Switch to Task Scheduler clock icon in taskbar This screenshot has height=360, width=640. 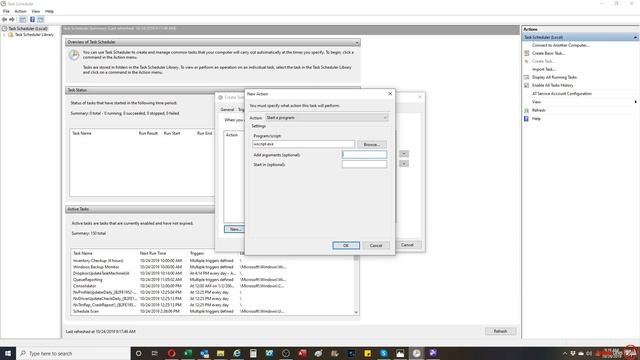click(x=416, y=353)
